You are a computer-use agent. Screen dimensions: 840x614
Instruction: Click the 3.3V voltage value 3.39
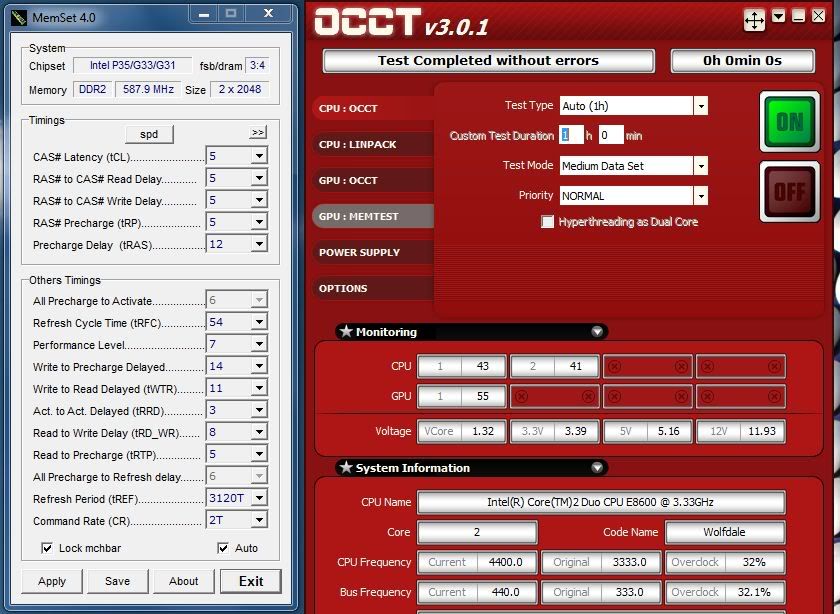[x=576, y=431]
